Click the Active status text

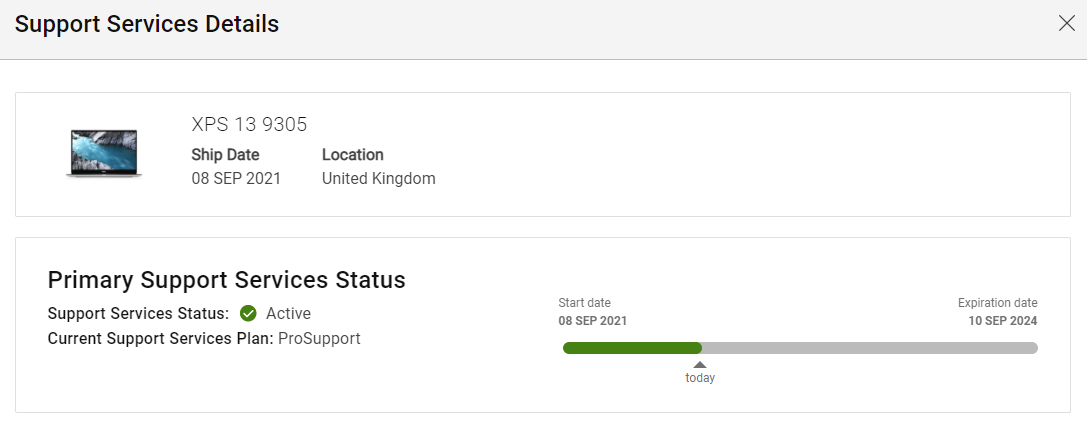click(x=288, y=314)
